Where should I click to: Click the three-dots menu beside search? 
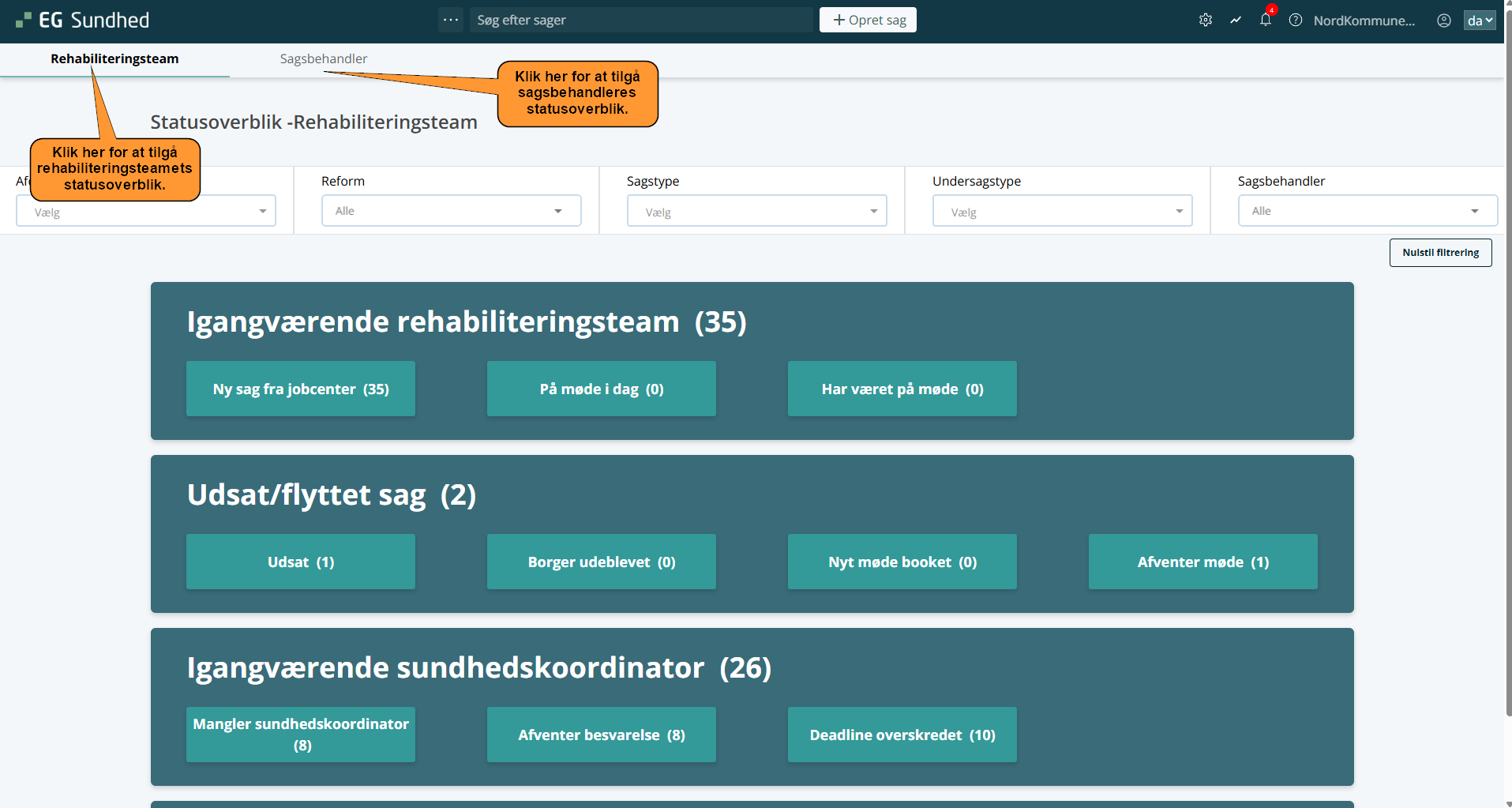pos(451,20)
